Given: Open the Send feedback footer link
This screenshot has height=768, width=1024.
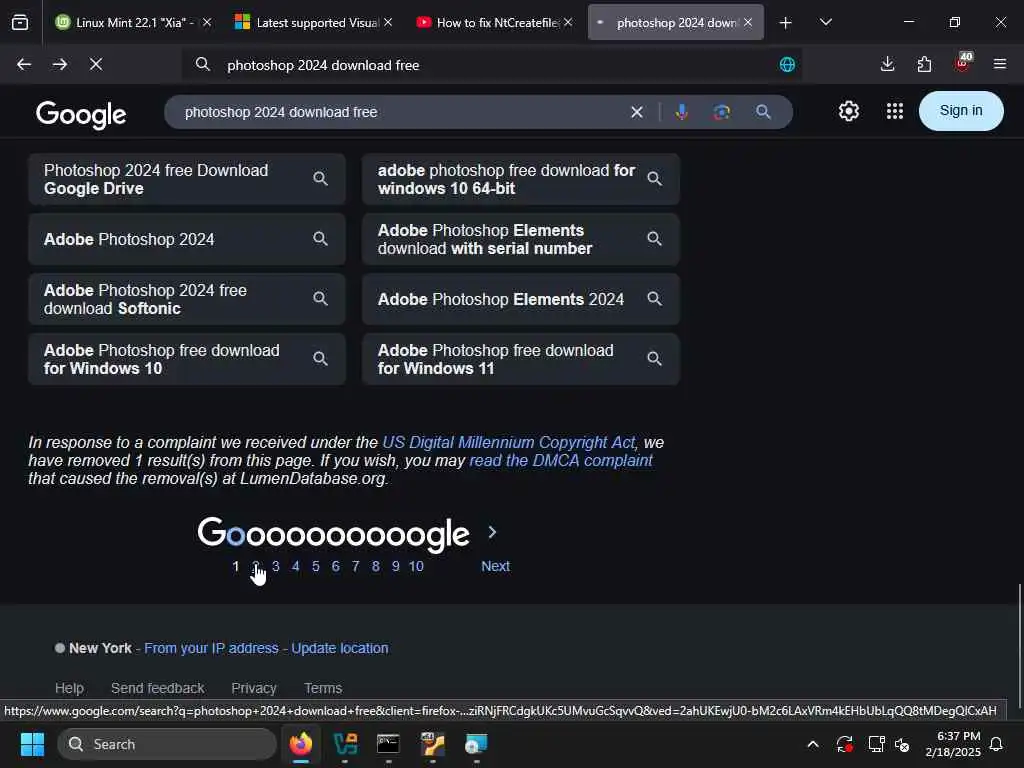Looking at the screenshot, I should (x=157, y=688).
